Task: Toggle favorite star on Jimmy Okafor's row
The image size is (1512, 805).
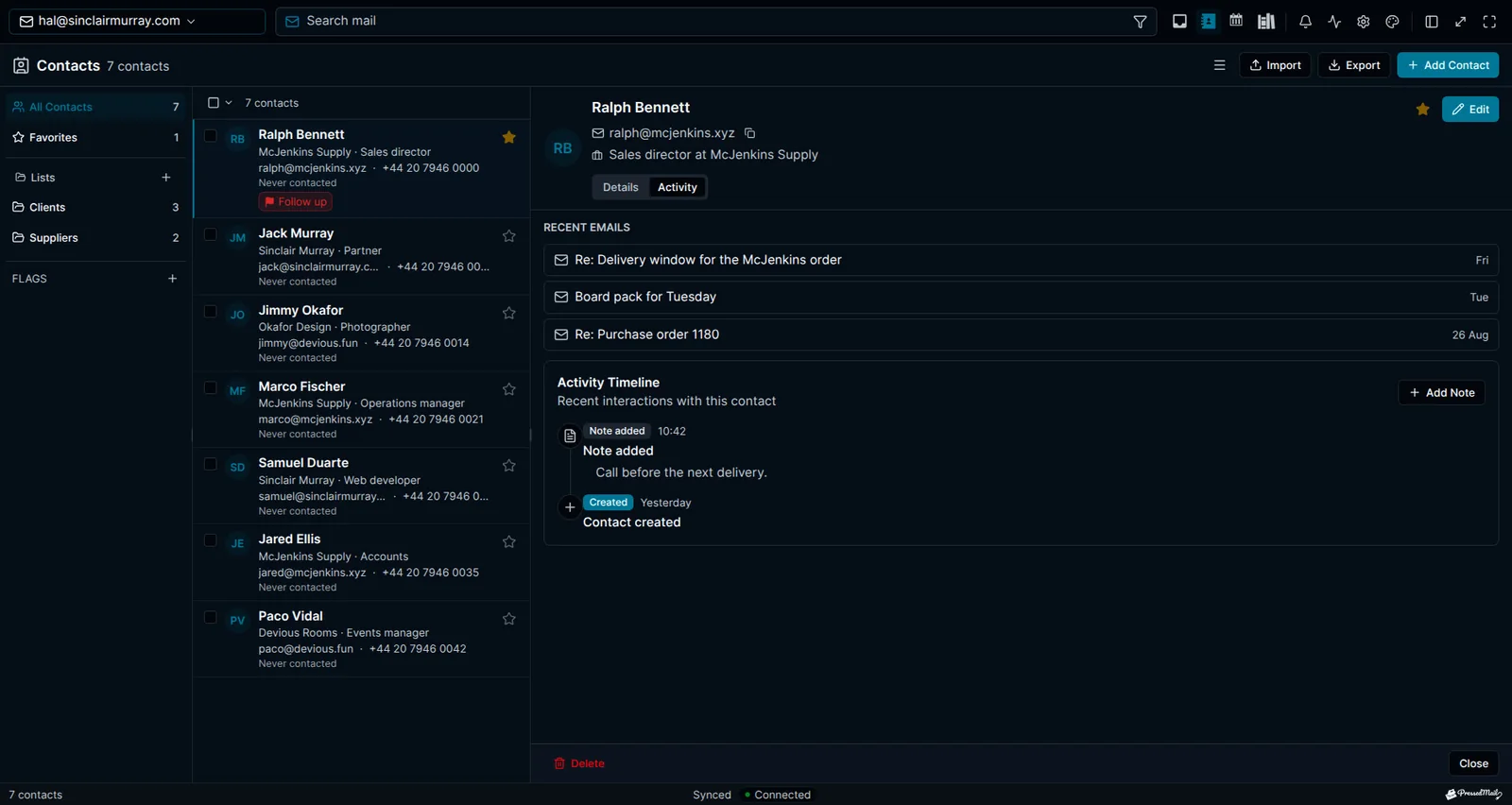Action: [x=508, y=313]
